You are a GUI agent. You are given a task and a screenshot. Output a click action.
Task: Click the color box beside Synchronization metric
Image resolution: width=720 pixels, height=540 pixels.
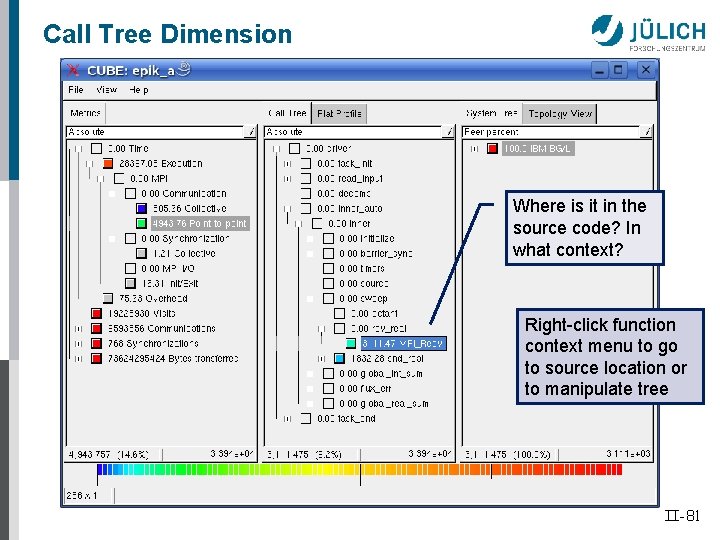click(x=130, y=238)
